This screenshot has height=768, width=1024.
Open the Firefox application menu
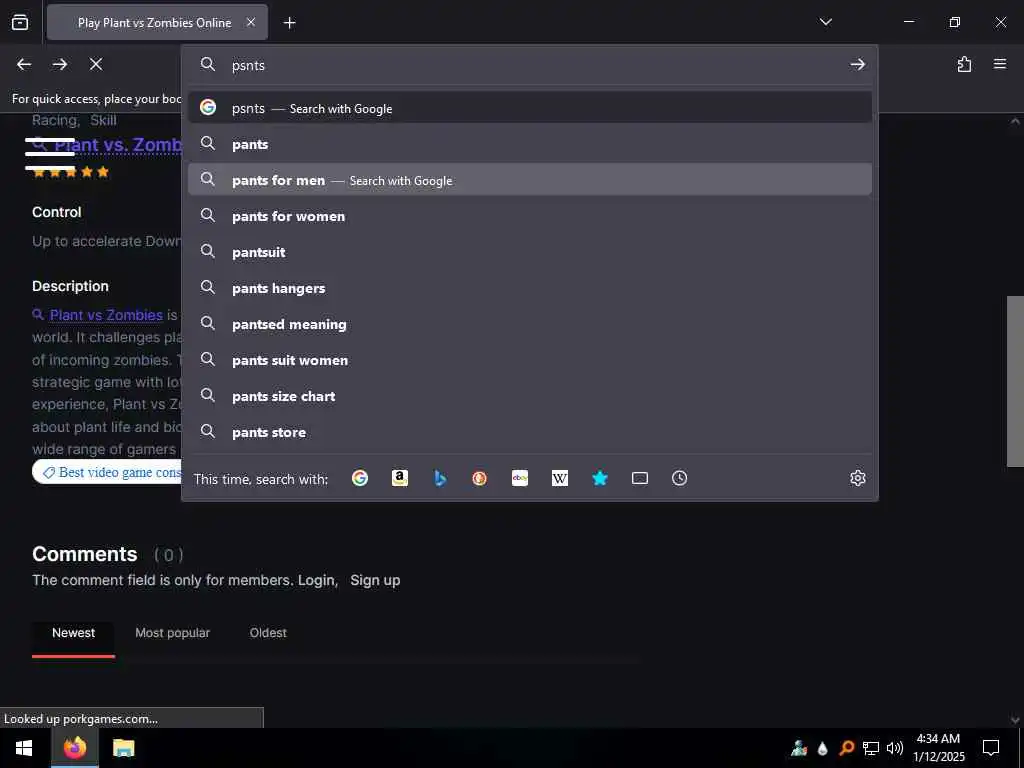[1000, 64]
